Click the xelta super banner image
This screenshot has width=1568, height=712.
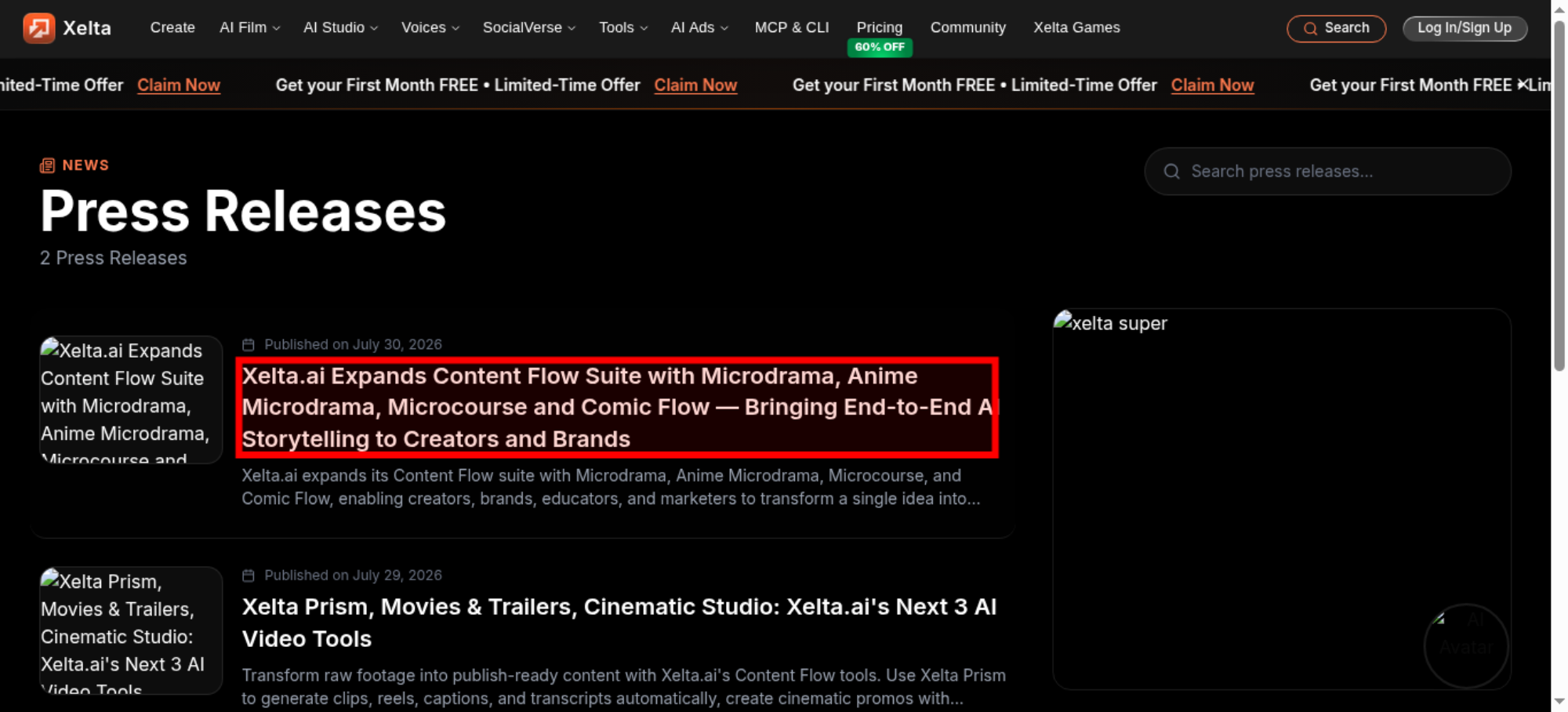click(1281, 499)
